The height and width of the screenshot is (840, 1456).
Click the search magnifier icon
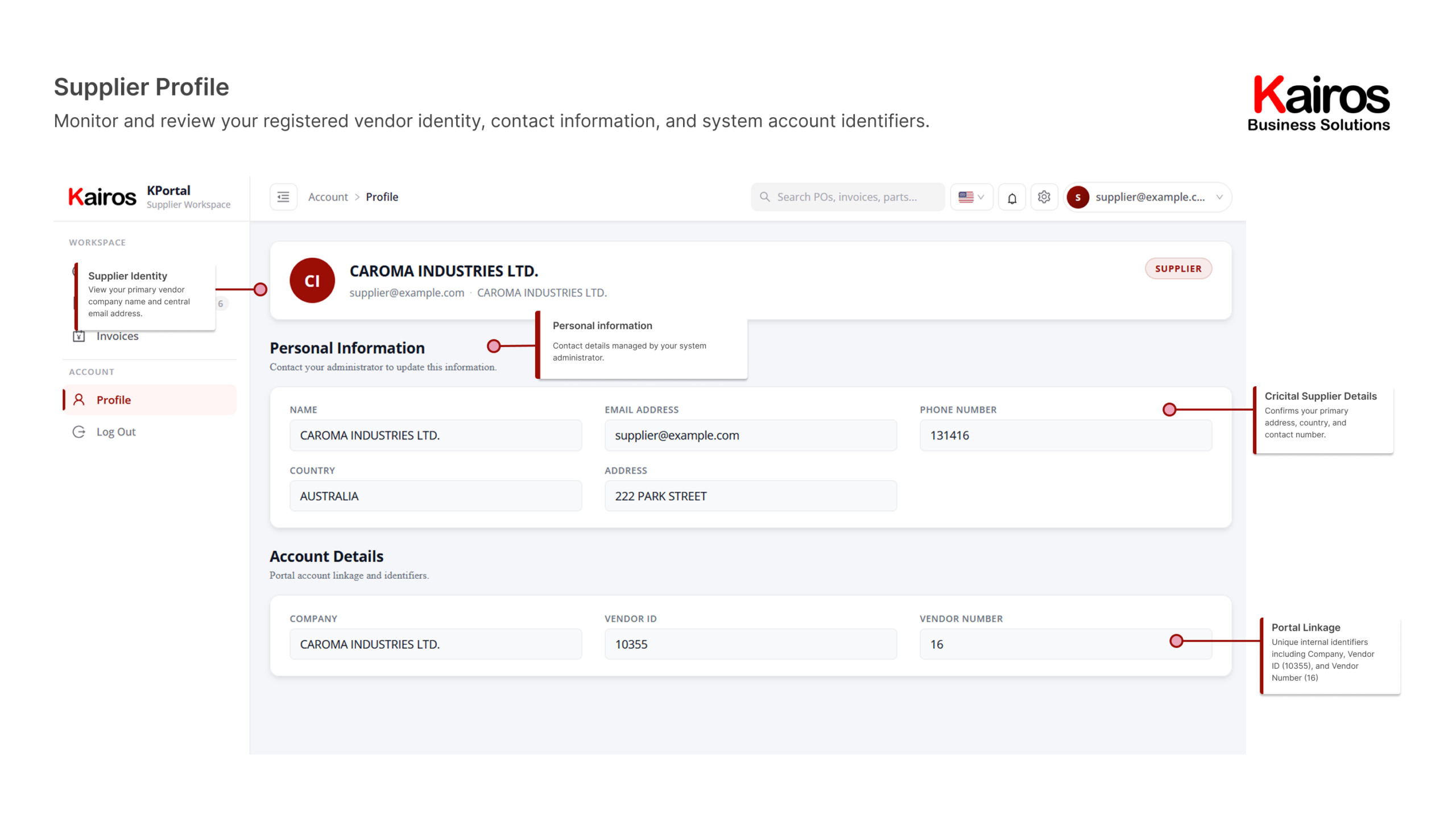[765, 197]
